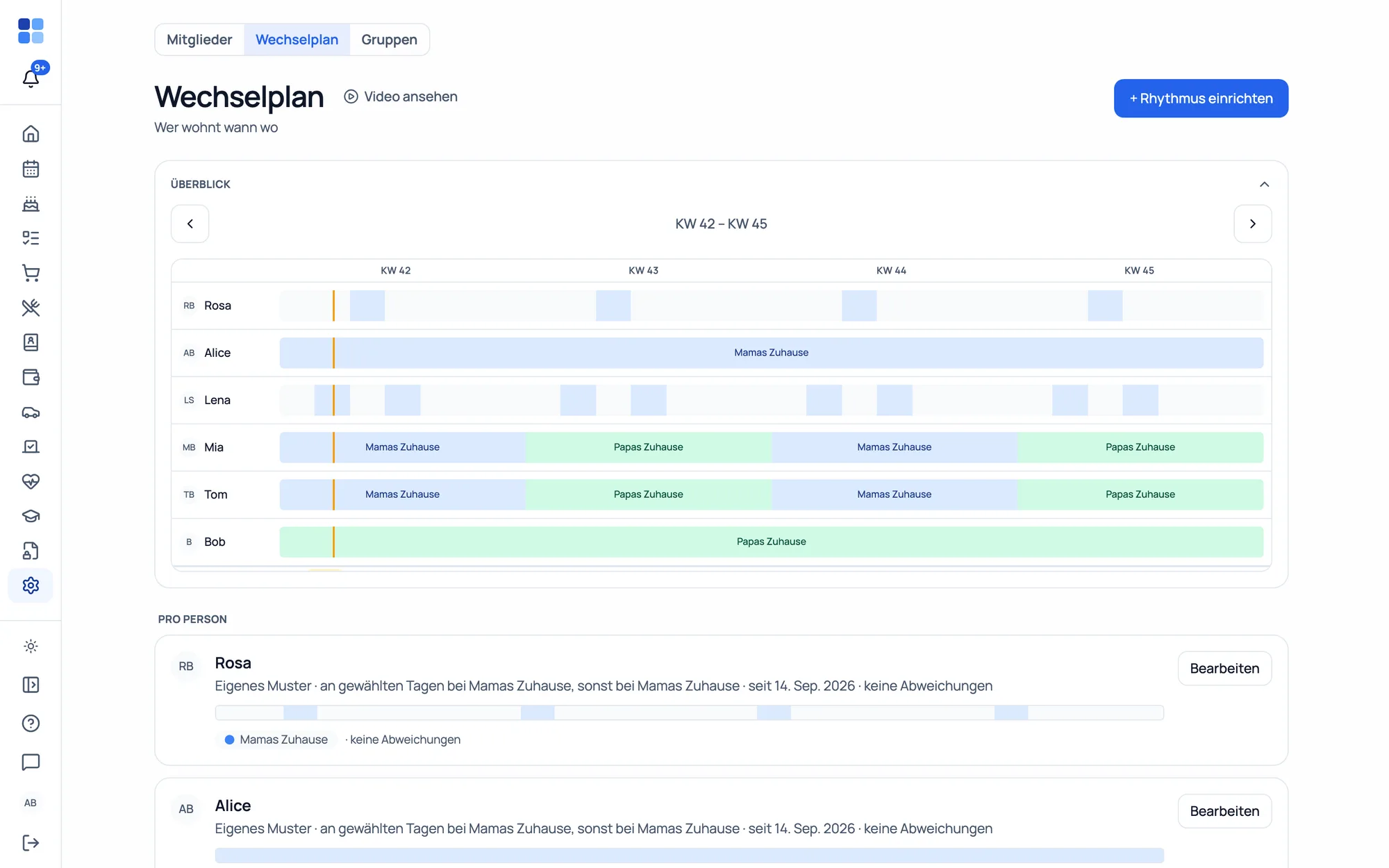Open the settings gear icon

(31, 585)
